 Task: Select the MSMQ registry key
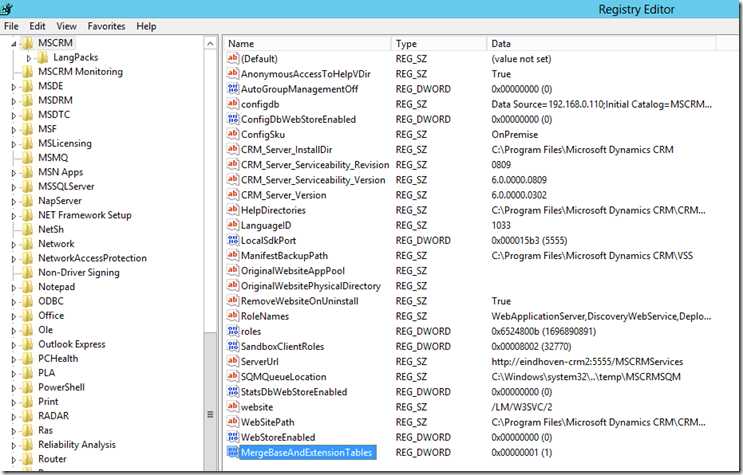click(x=53, y=157)
